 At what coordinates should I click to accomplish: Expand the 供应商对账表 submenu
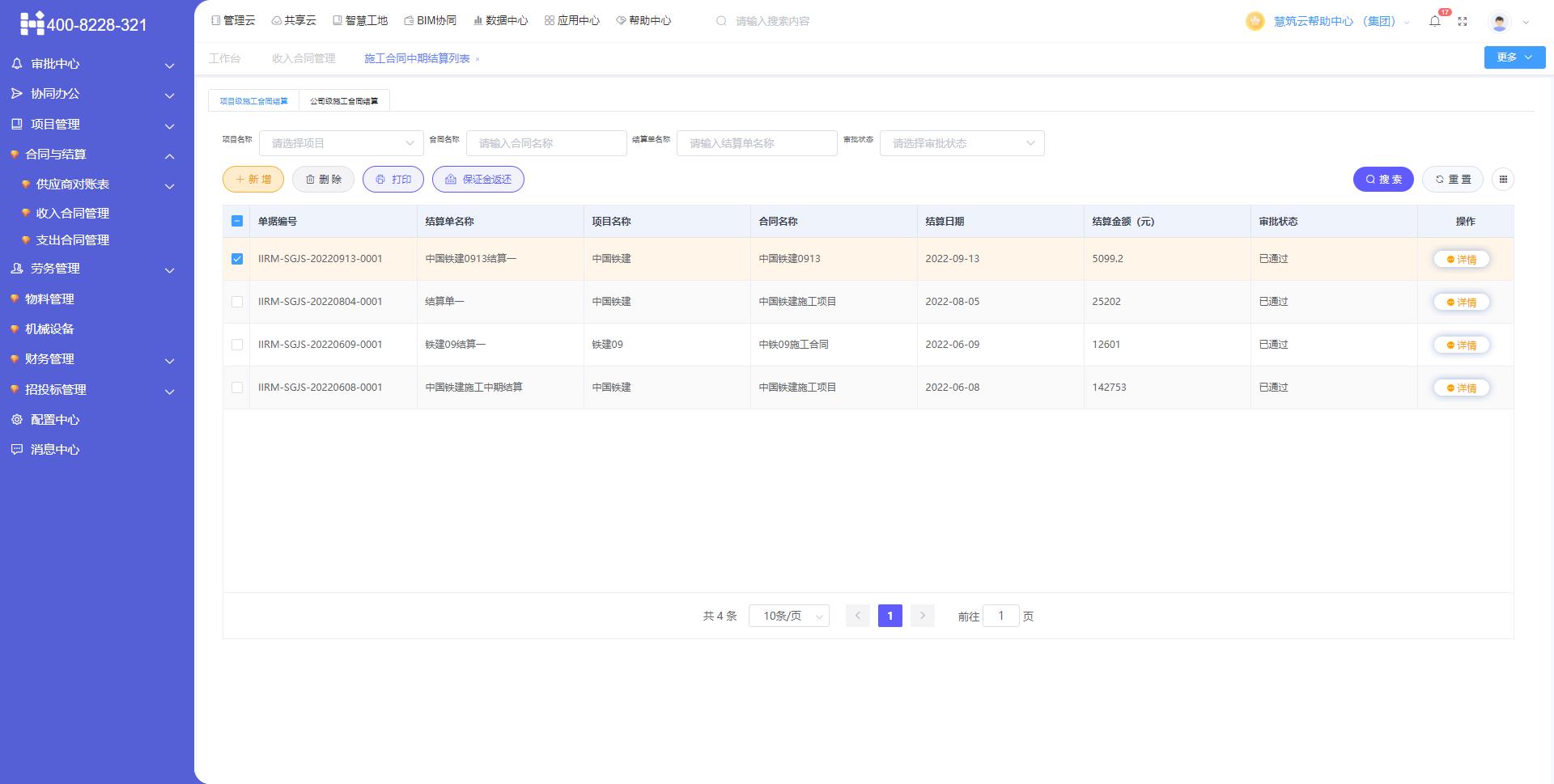[x=170, y=186]
